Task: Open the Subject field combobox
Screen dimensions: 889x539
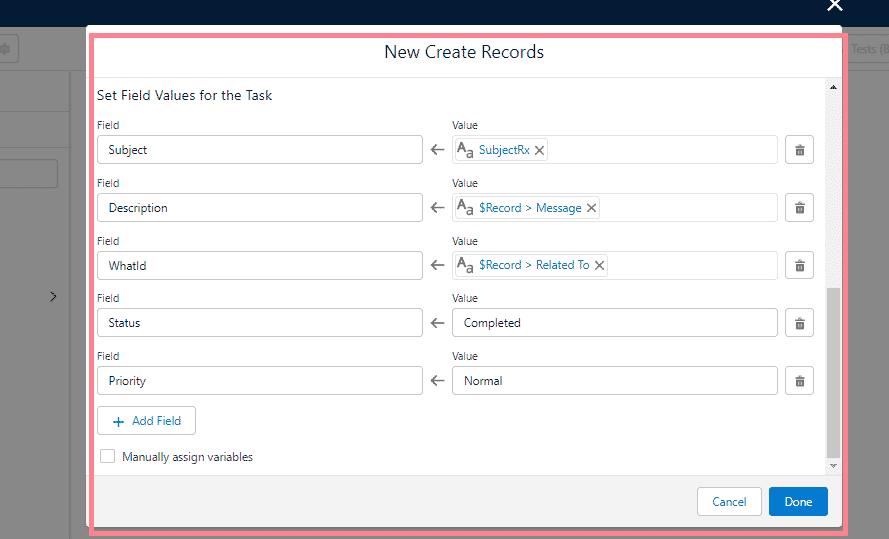Action: (259, 150)
